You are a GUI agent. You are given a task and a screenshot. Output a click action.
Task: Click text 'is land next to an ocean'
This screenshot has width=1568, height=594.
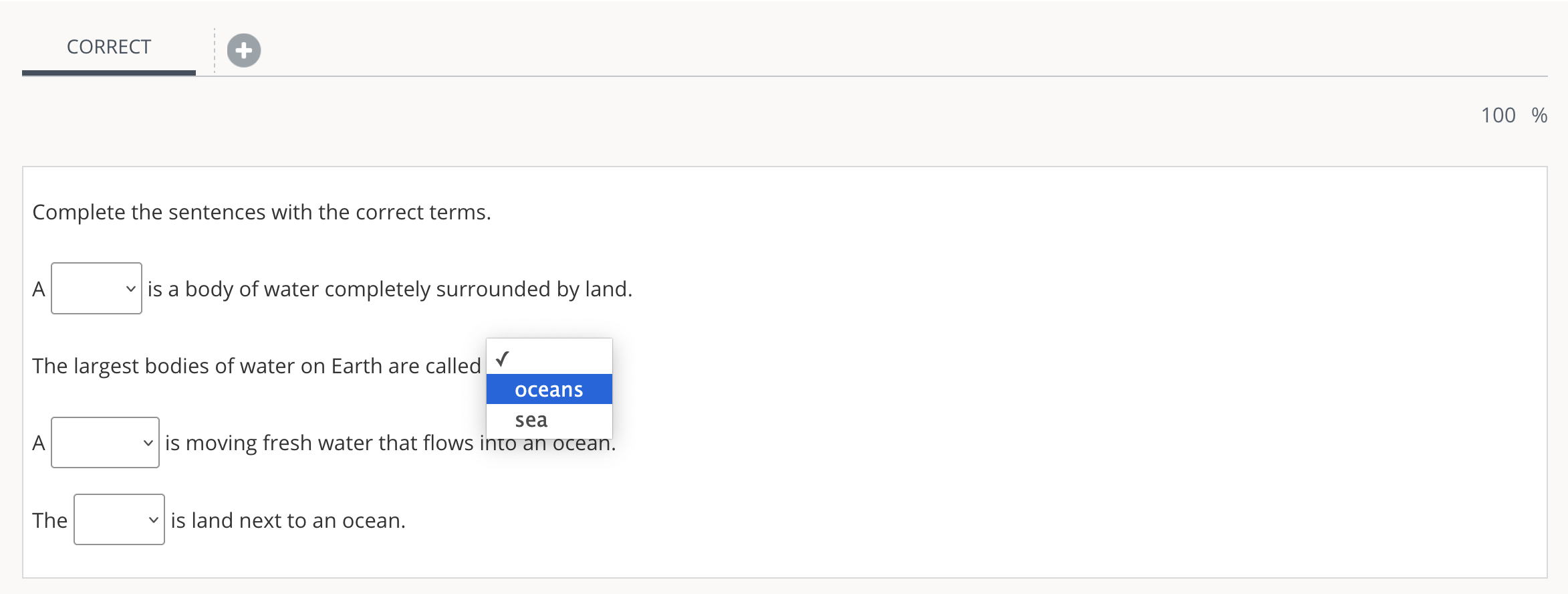click(x=287, y=520)
